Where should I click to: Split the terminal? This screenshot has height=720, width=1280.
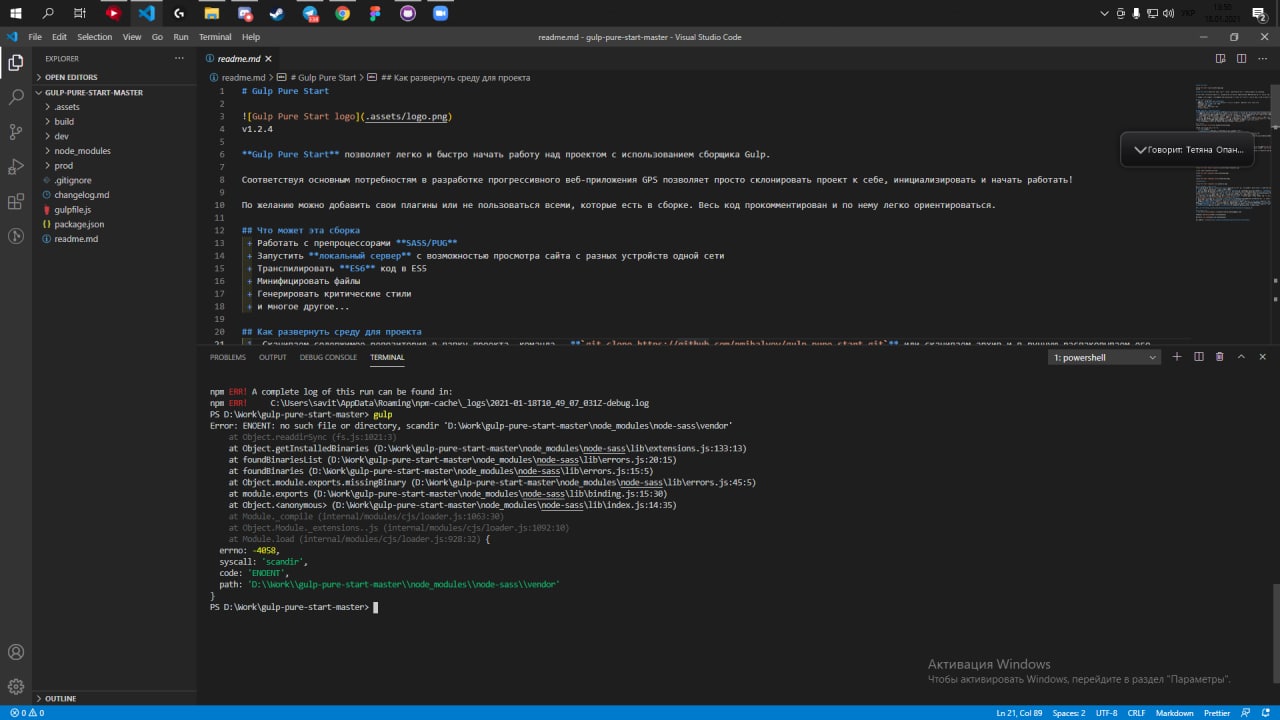point(1198,357)
